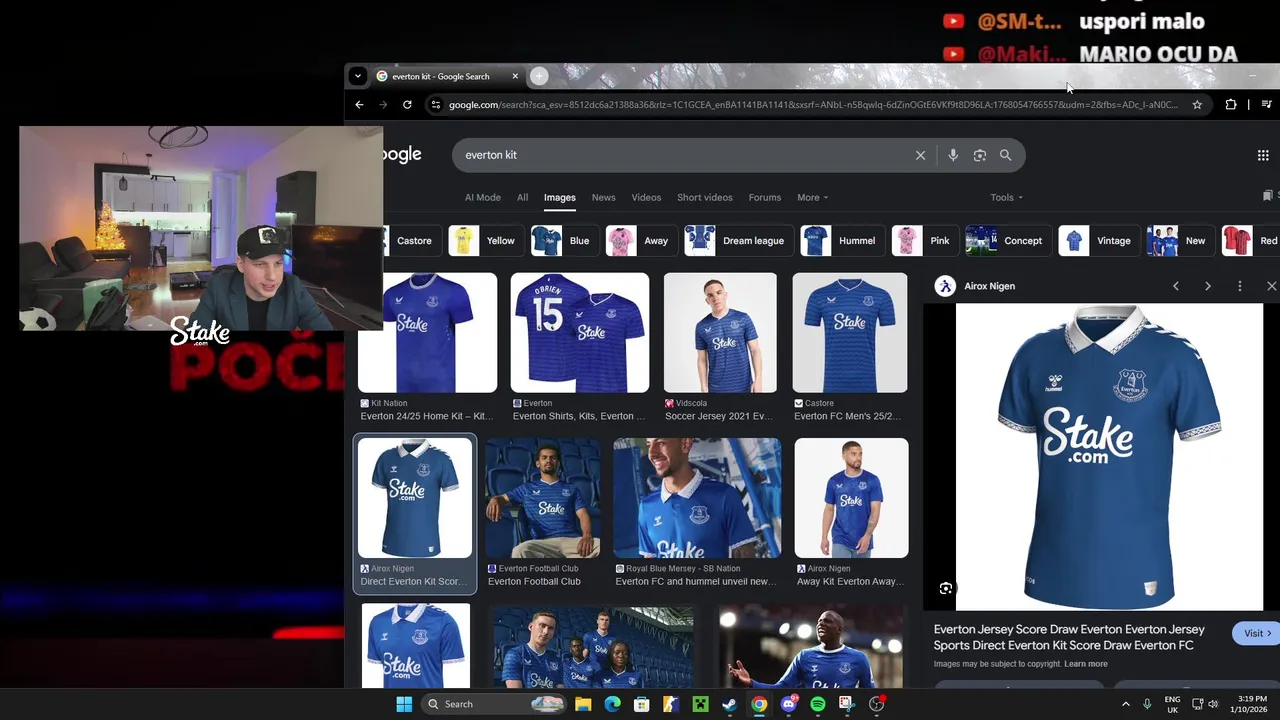Open the Short videos tab

pos(705,197)
